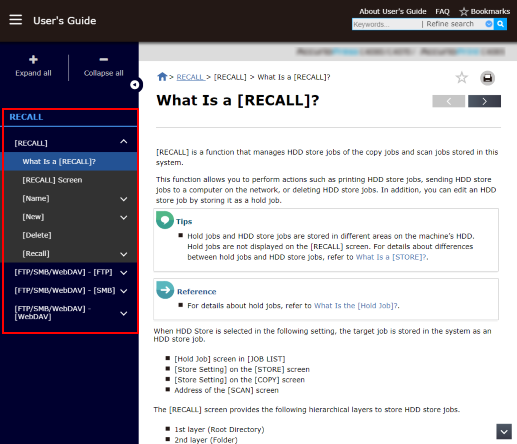The image size is (517, 444).
Task: Expand the [Name] tree item
Action: pyautogui.click(x=124, y=199)
